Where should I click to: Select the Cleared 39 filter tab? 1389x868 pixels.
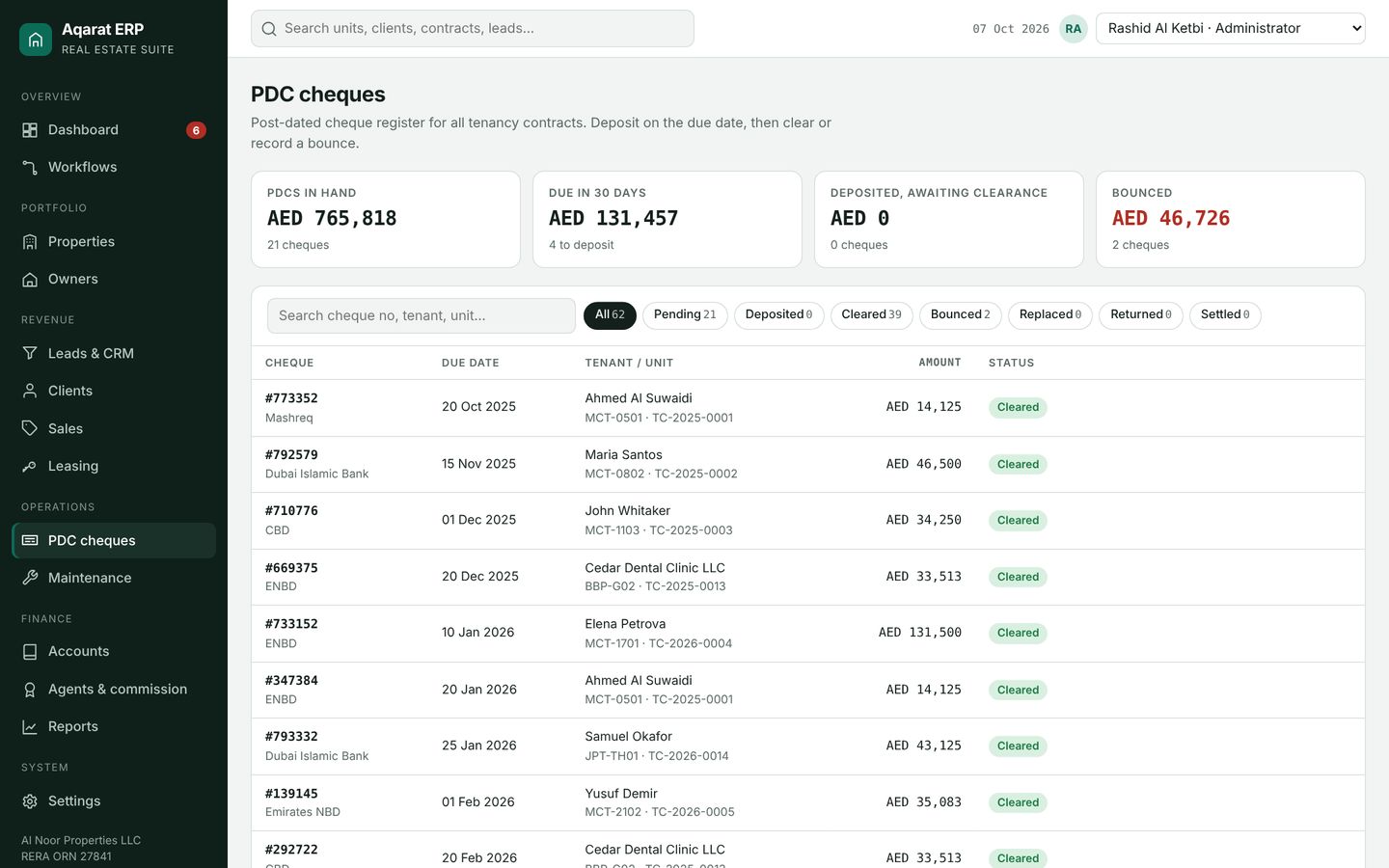pyautogui.click(x=871, y=315)
